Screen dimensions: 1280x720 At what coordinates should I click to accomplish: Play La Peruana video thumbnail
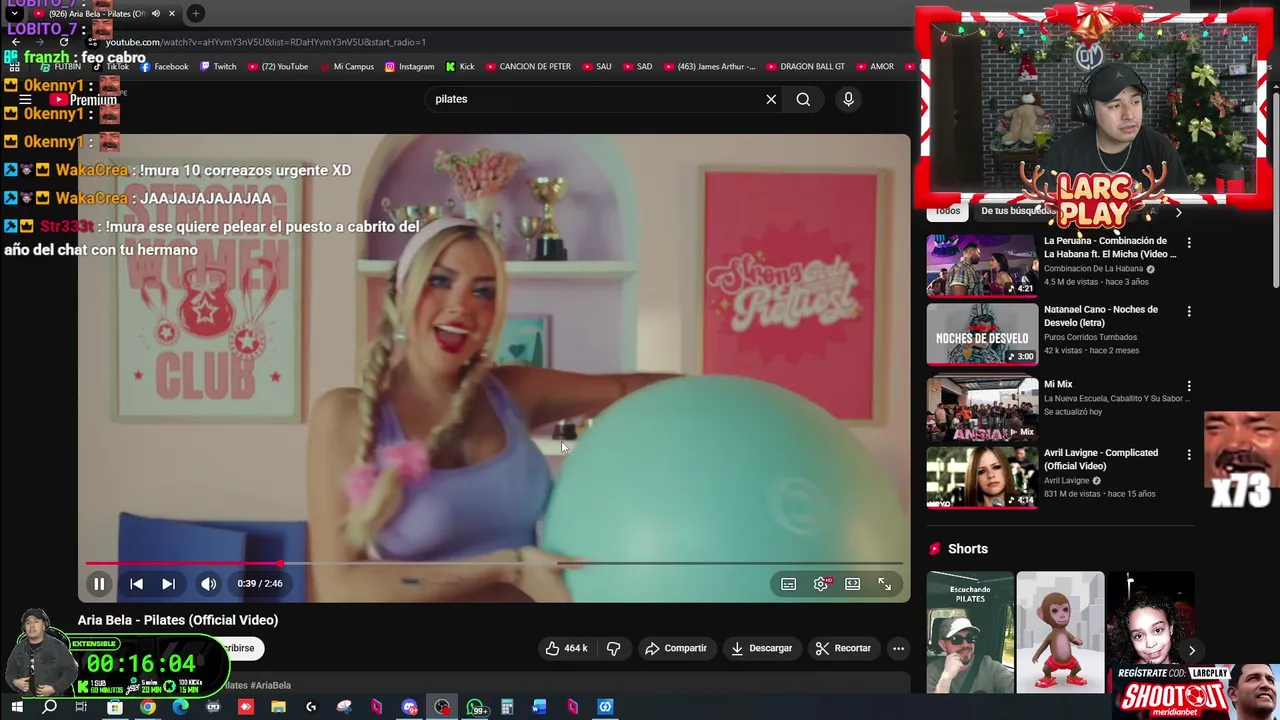pos(982,266)
